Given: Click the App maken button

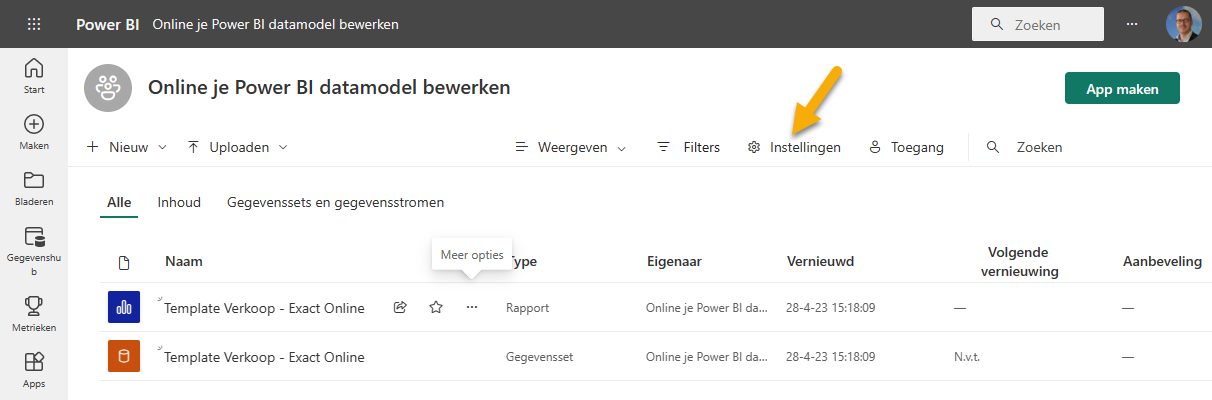Looking at the screenshot, I should [x=1122, y=89].
